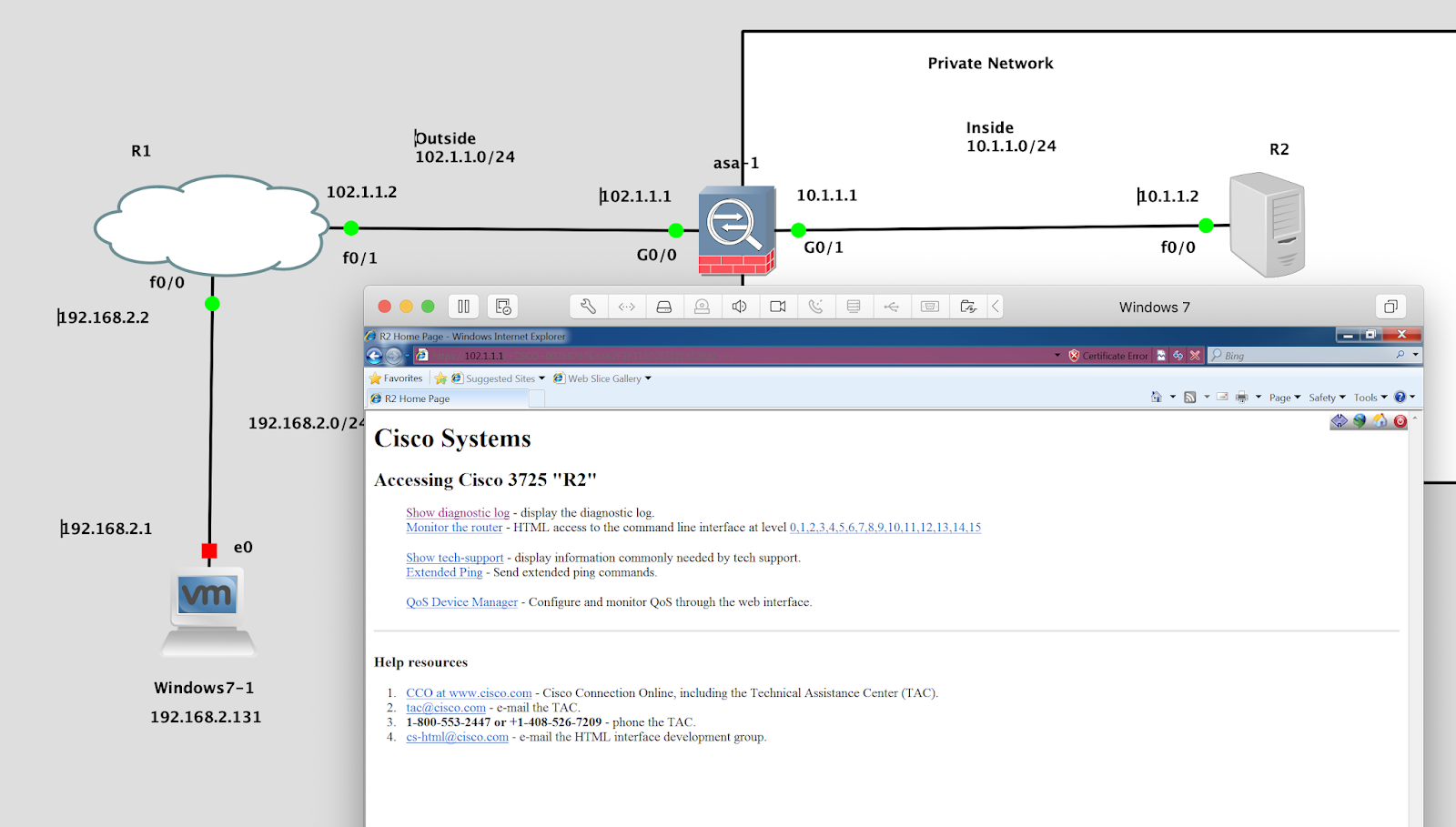The height and width of the screenshot is (827, 1456).
Task: Click the hard disk icon in the VM toolbar
Action: (665, 307)
